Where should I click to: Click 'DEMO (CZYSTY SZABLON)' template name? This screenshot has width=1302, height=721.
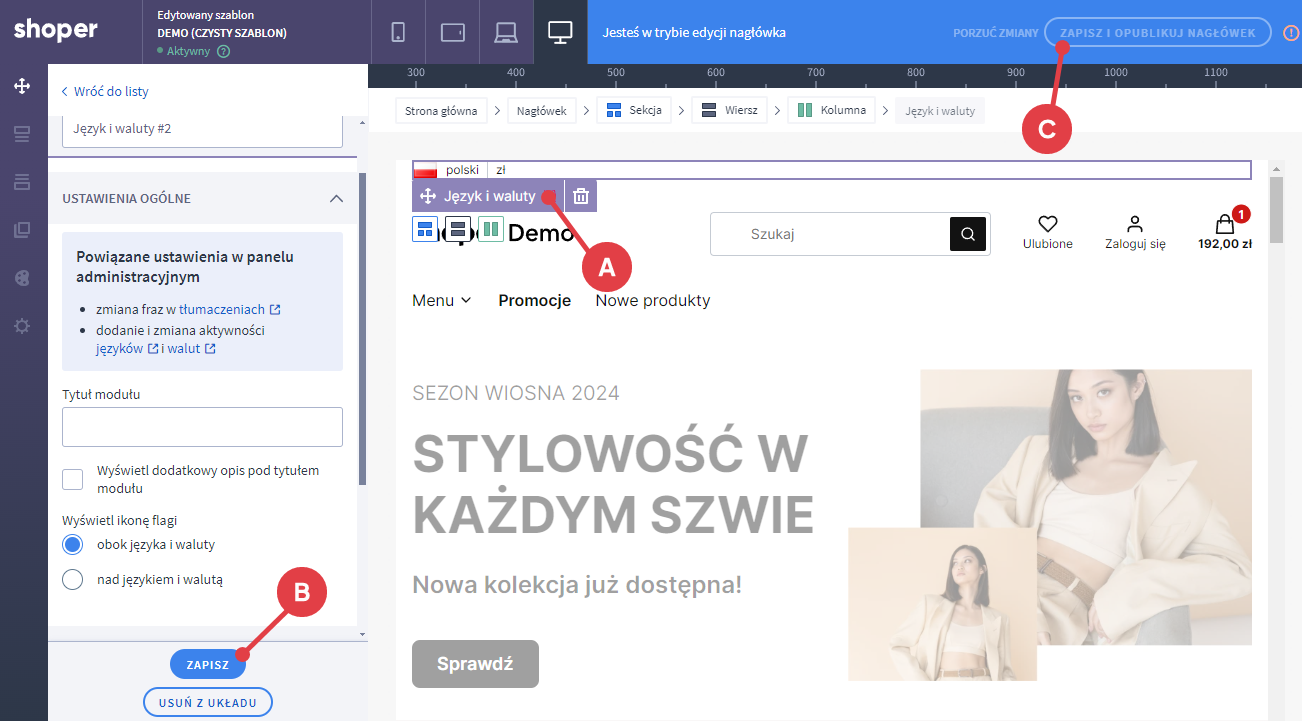click(222, 33)
